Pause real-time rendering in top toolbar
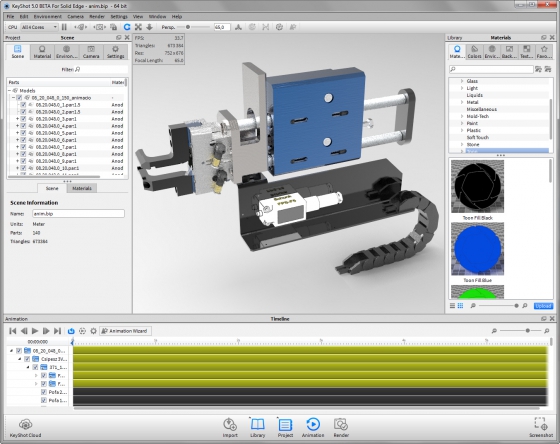560x444 pixels. pos(64,27)
